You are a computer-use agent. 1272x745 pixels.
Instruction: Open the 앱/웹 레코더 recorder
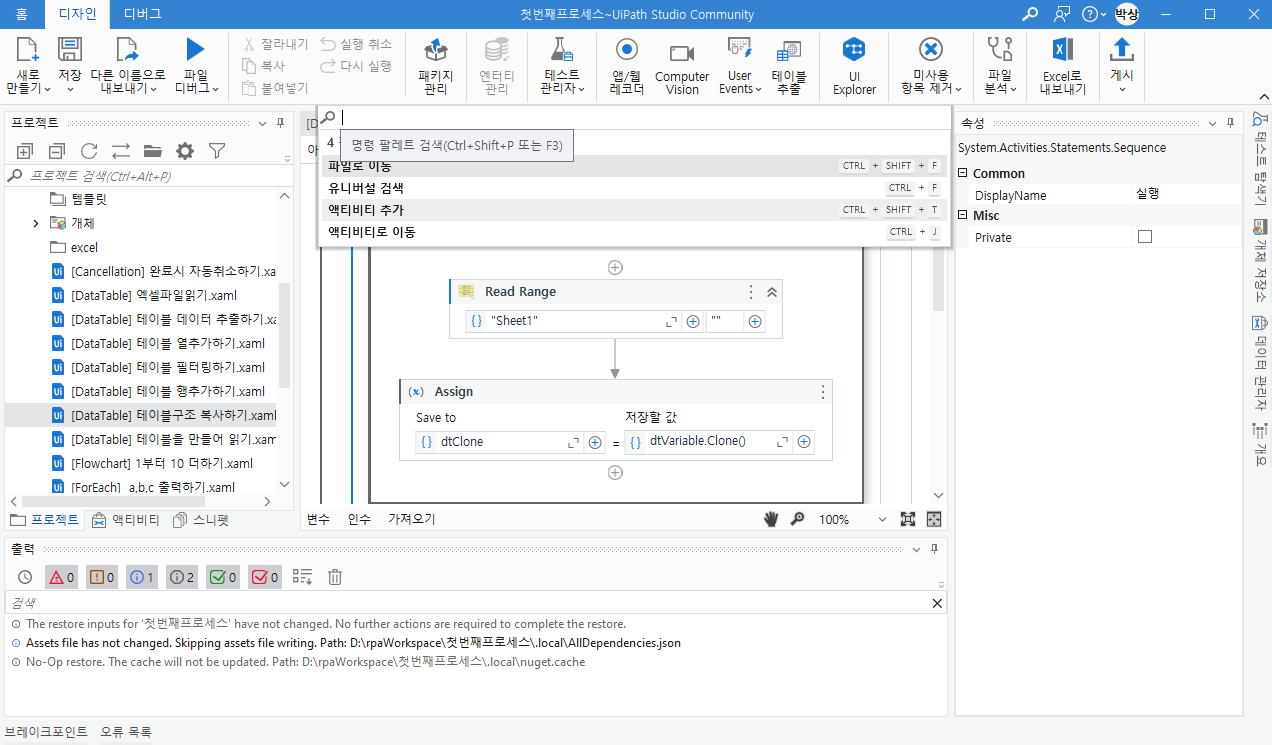tap(627, 50)
